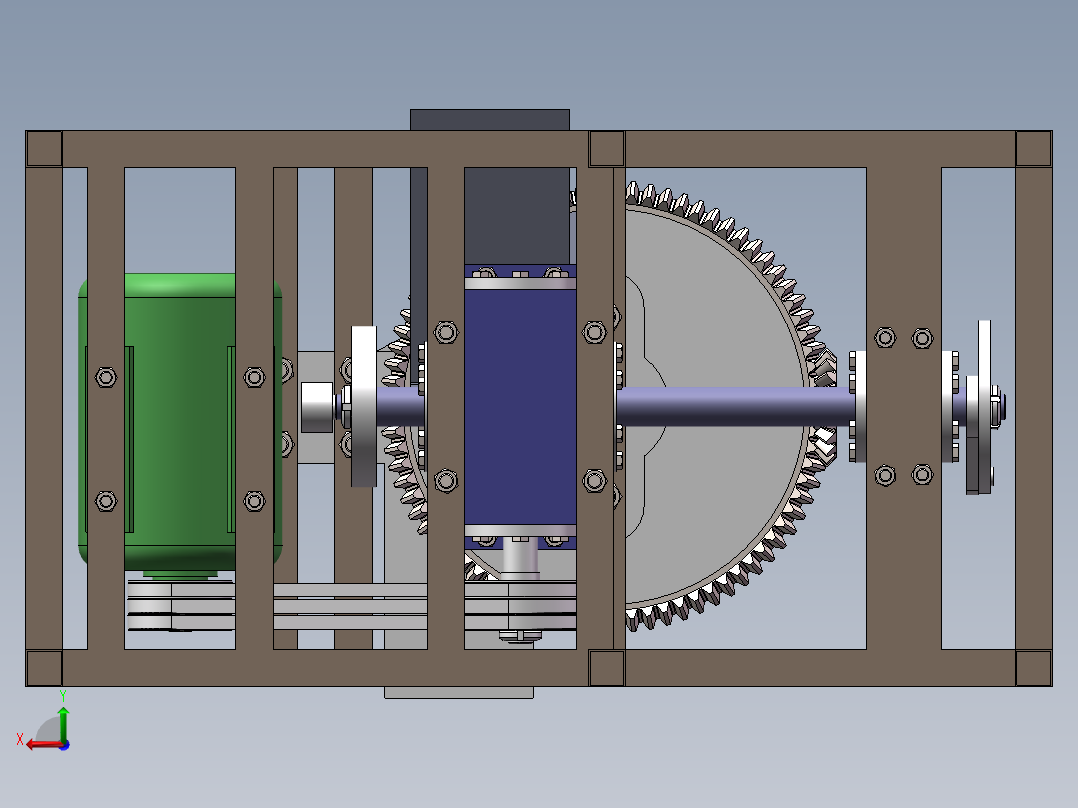Click the "Y" label on the triad

(63, 696)
